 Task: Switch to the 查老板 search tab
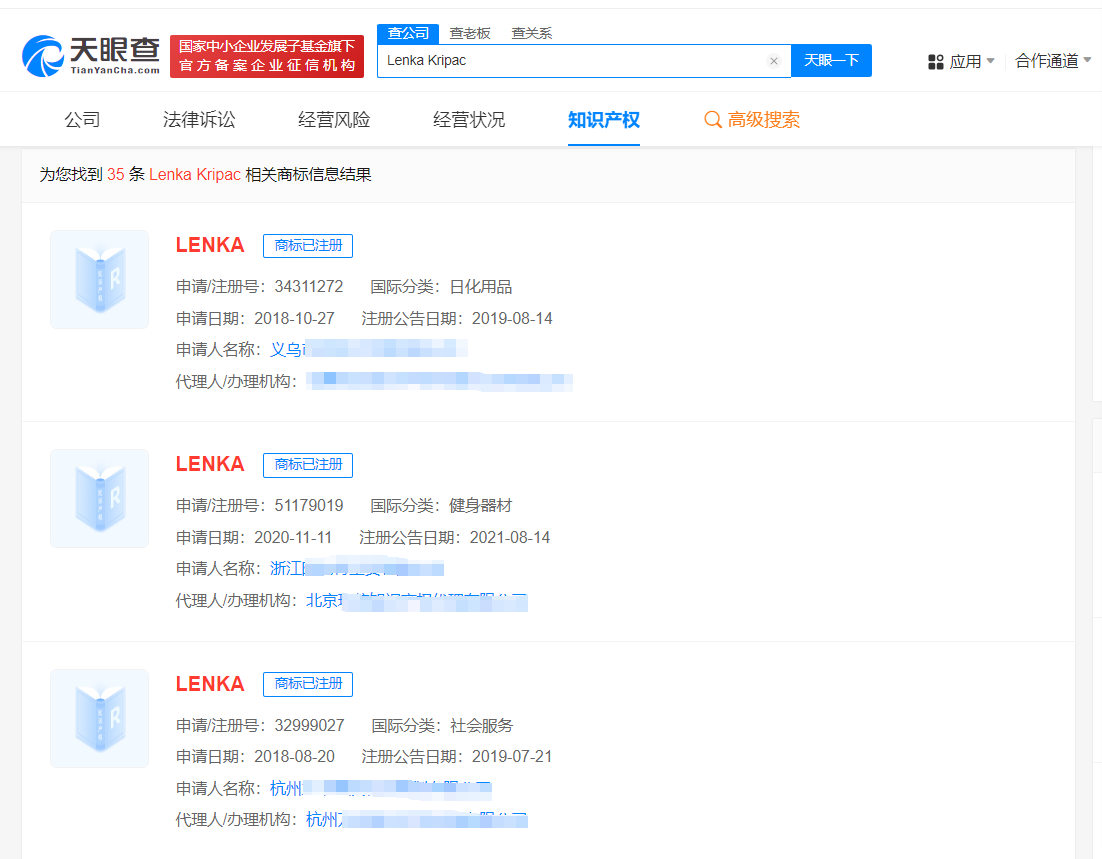[x=470, y=32]
